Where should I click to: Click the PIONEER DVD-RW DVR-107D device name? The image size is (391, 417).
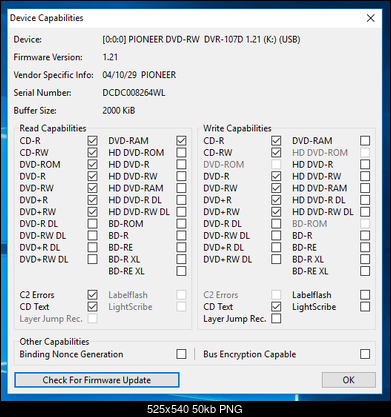click(x=201, y=40)
